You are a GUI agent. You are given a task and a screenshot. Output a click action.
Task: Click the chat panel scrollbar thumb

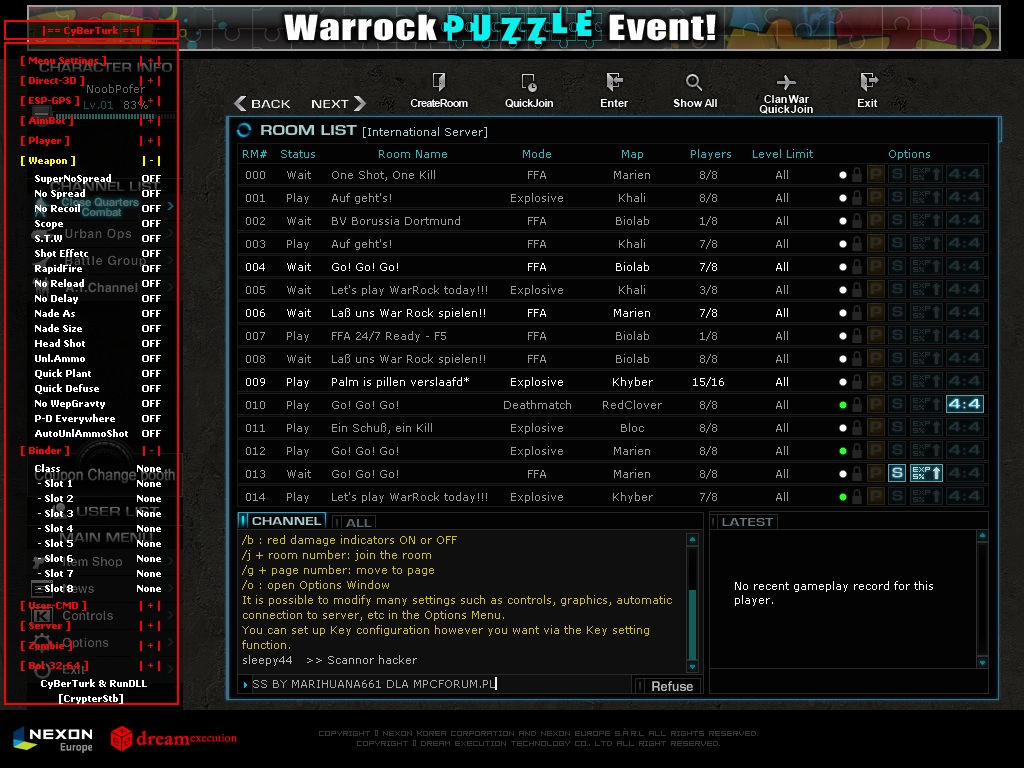[693, 625]
